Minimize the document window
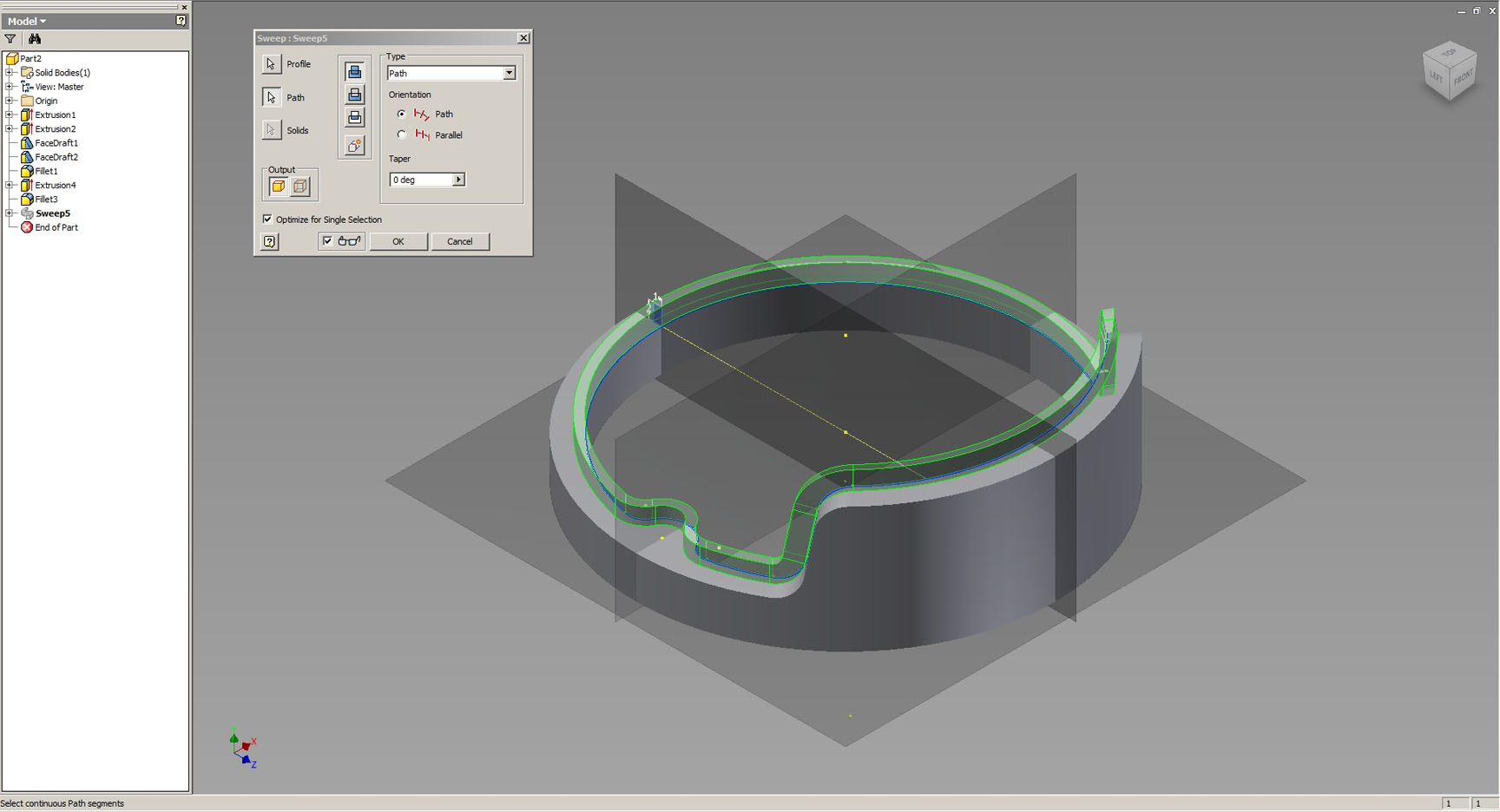 [1462, 11]
